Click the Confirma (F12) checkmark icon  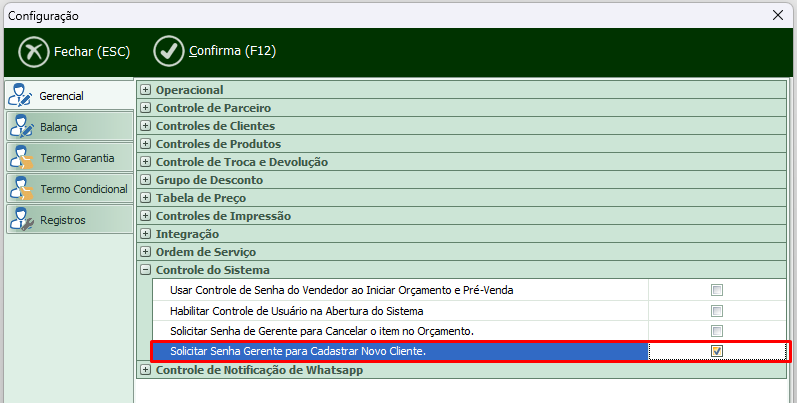pos(169,51)
